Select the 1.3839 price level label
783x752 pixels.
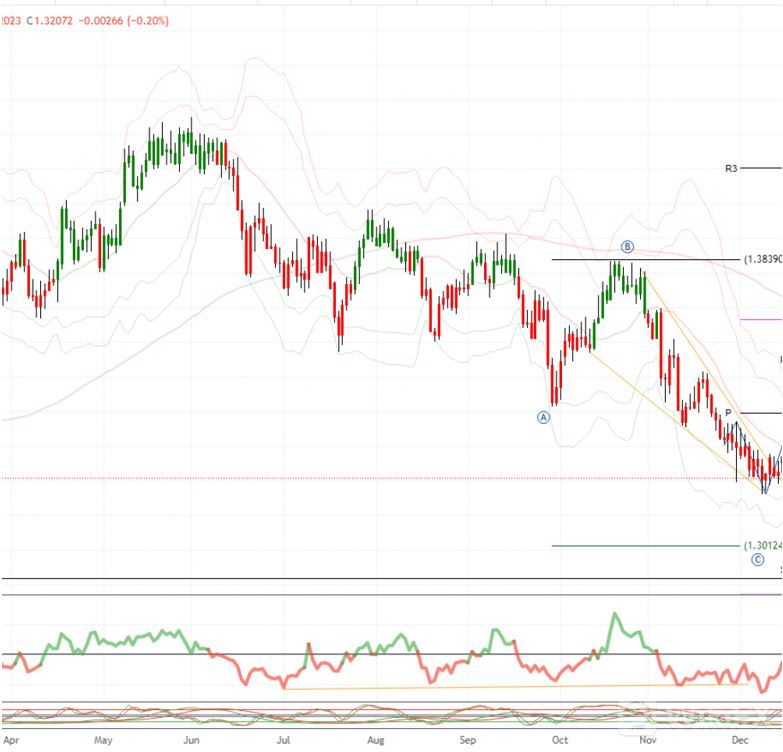[x=763, y=259]
